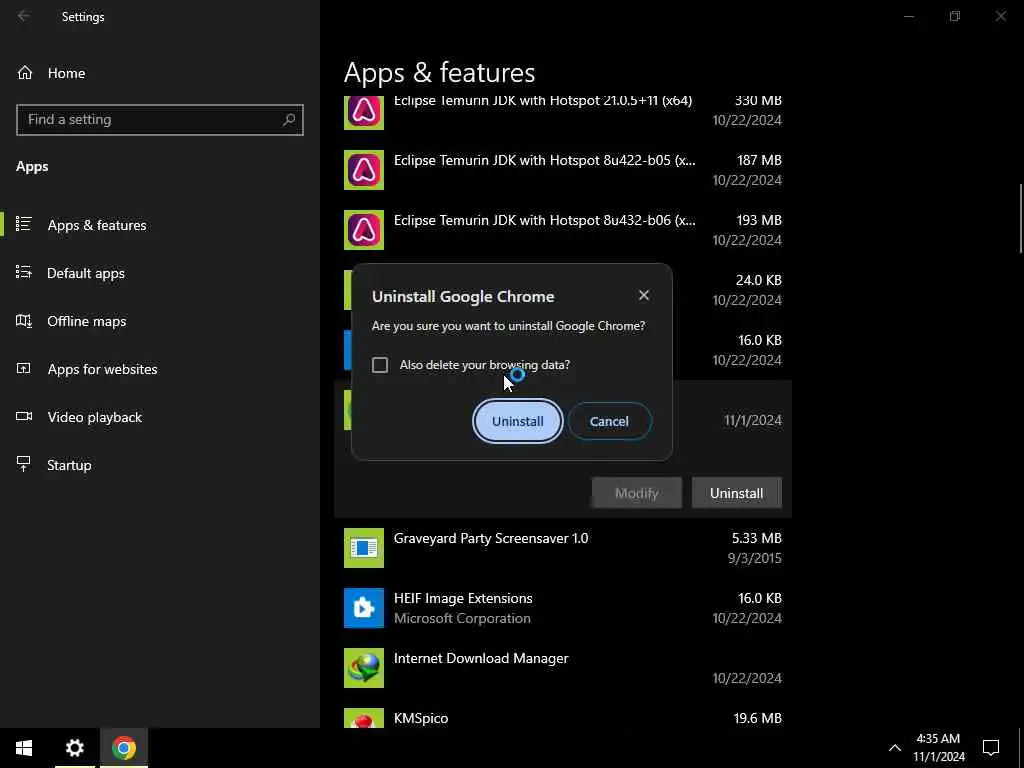Click the '5.33 MB' size value
1024x768 pixels.
tap(756, 538)
